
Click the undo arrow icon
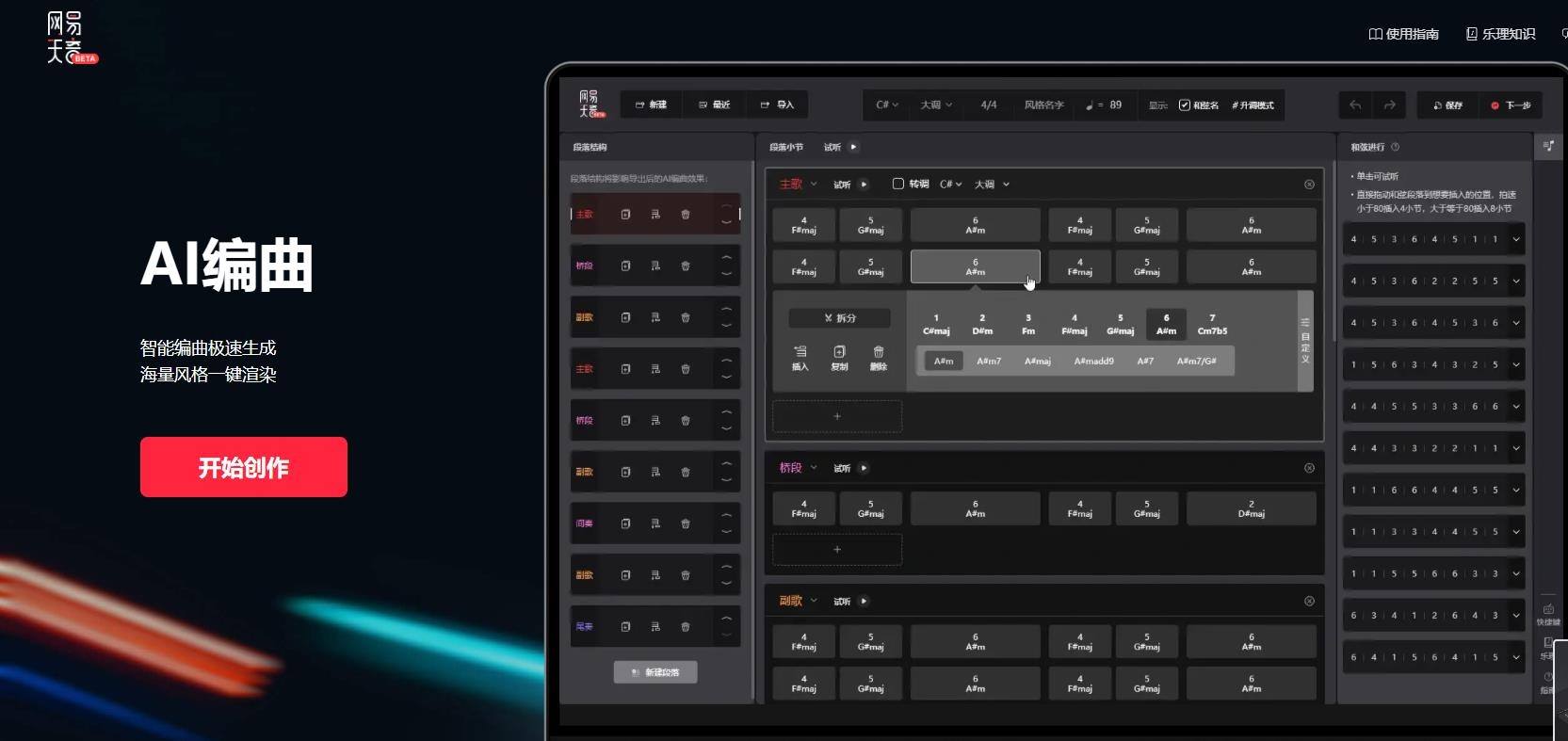pos(1355,105)
